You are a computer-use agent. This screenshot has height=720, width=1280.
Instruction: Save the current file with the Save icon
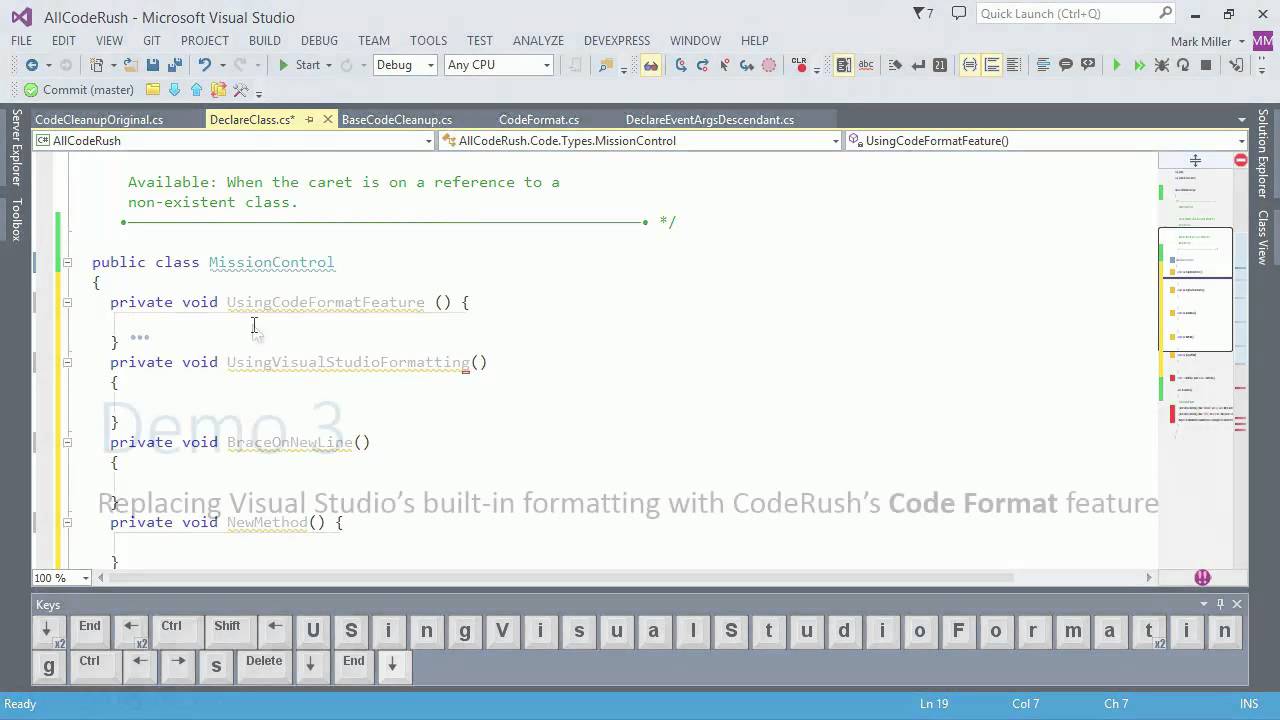pos(153,65)
